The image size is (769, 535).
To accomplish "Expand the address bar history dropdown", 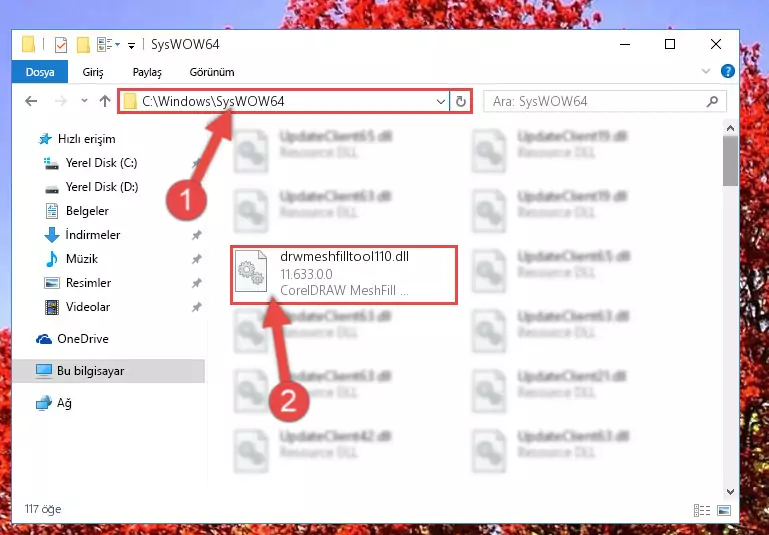I will 440,102.
